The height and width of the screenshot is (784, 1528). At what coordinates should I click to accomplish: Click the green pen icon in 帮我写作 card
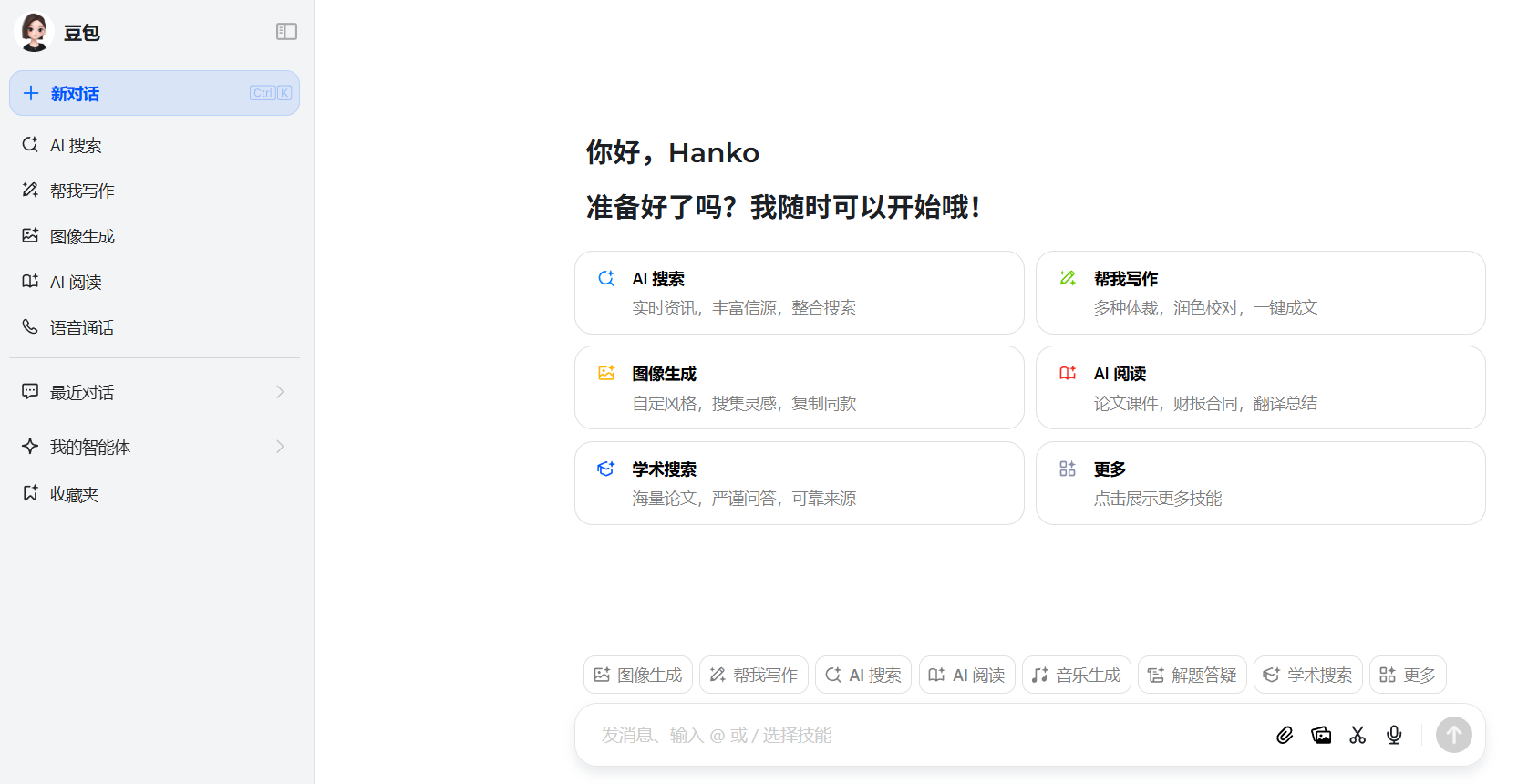click(x=1068, y=278)
